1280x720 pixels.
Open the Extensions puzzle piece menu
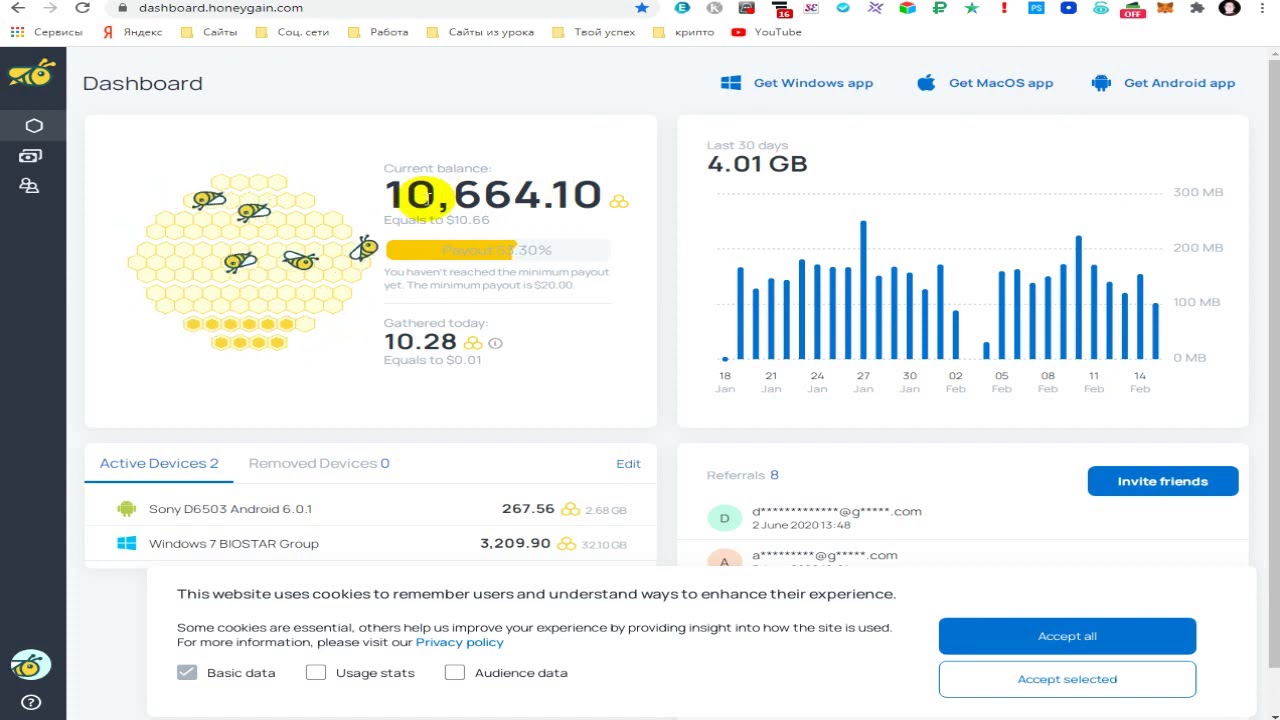(x=1197, y=8)
